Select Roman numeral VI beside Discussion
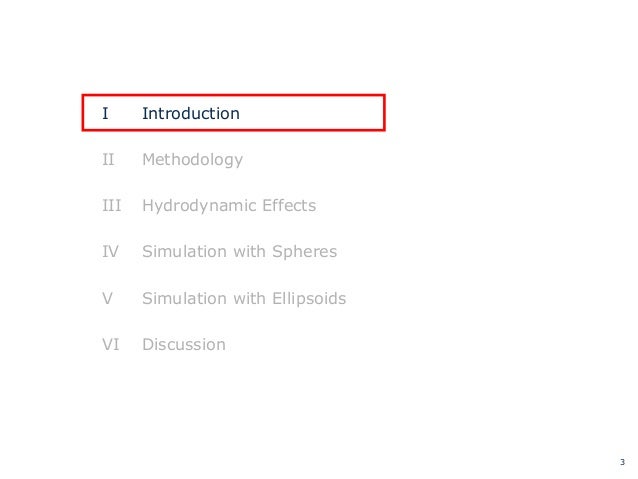Screen dimensions: 638x479 [110, 345]
